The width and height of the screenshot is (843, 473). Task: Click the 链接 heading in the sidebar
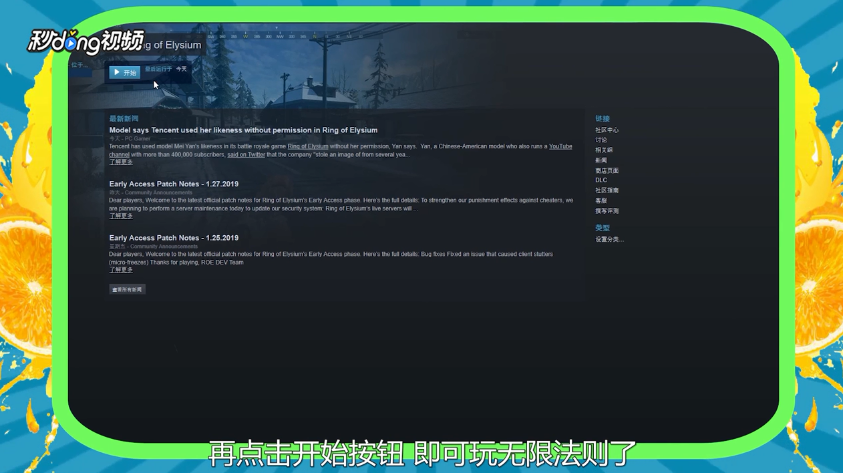coord(602,118)
